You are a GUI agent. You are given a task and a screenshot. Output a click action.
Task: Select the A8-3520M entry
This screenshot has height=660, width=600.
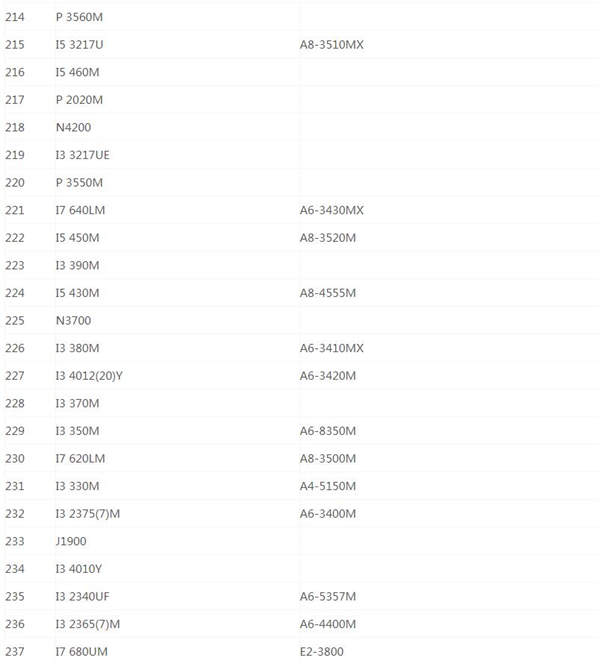(327, 238)
